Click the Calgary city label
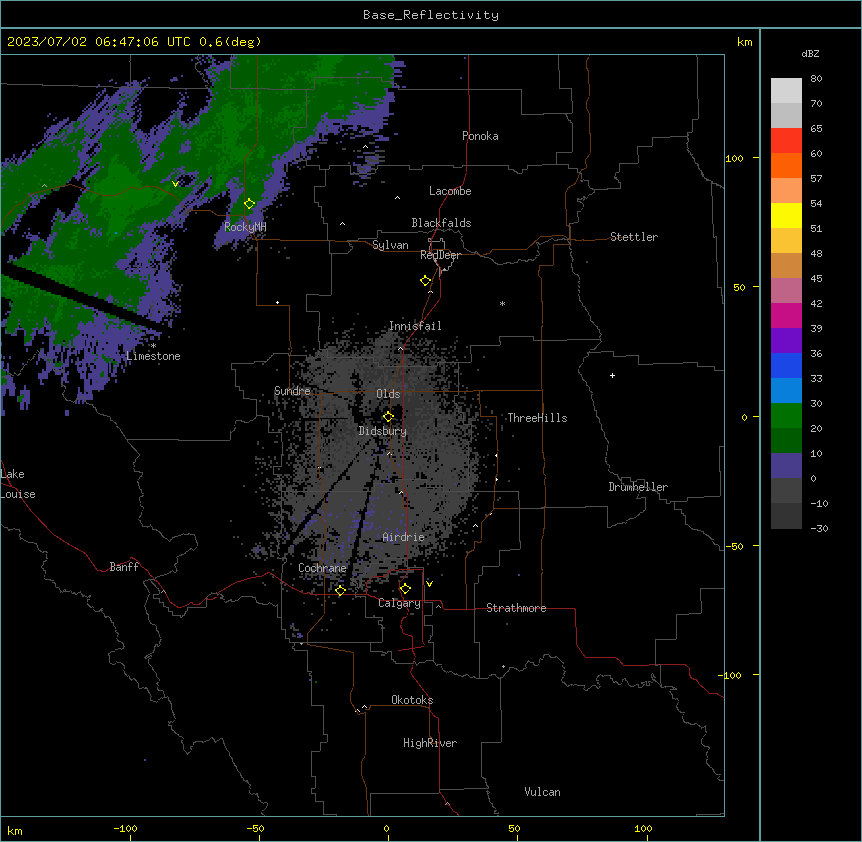The width and height of the screenshot is (862, 842). (x=400, y=603)
